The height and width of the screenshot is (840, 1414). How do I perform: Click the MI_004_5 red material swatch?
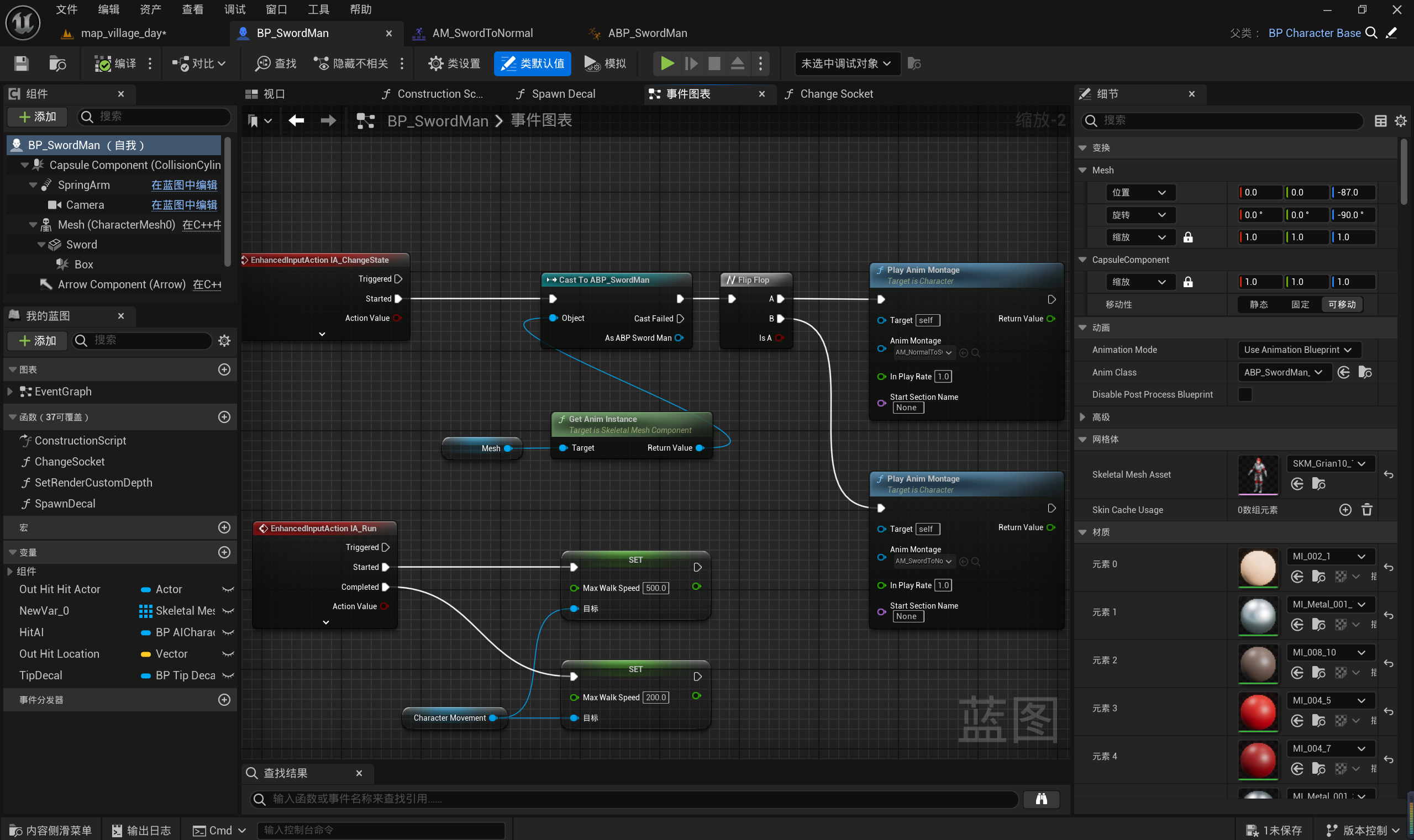pos(1258,712)
